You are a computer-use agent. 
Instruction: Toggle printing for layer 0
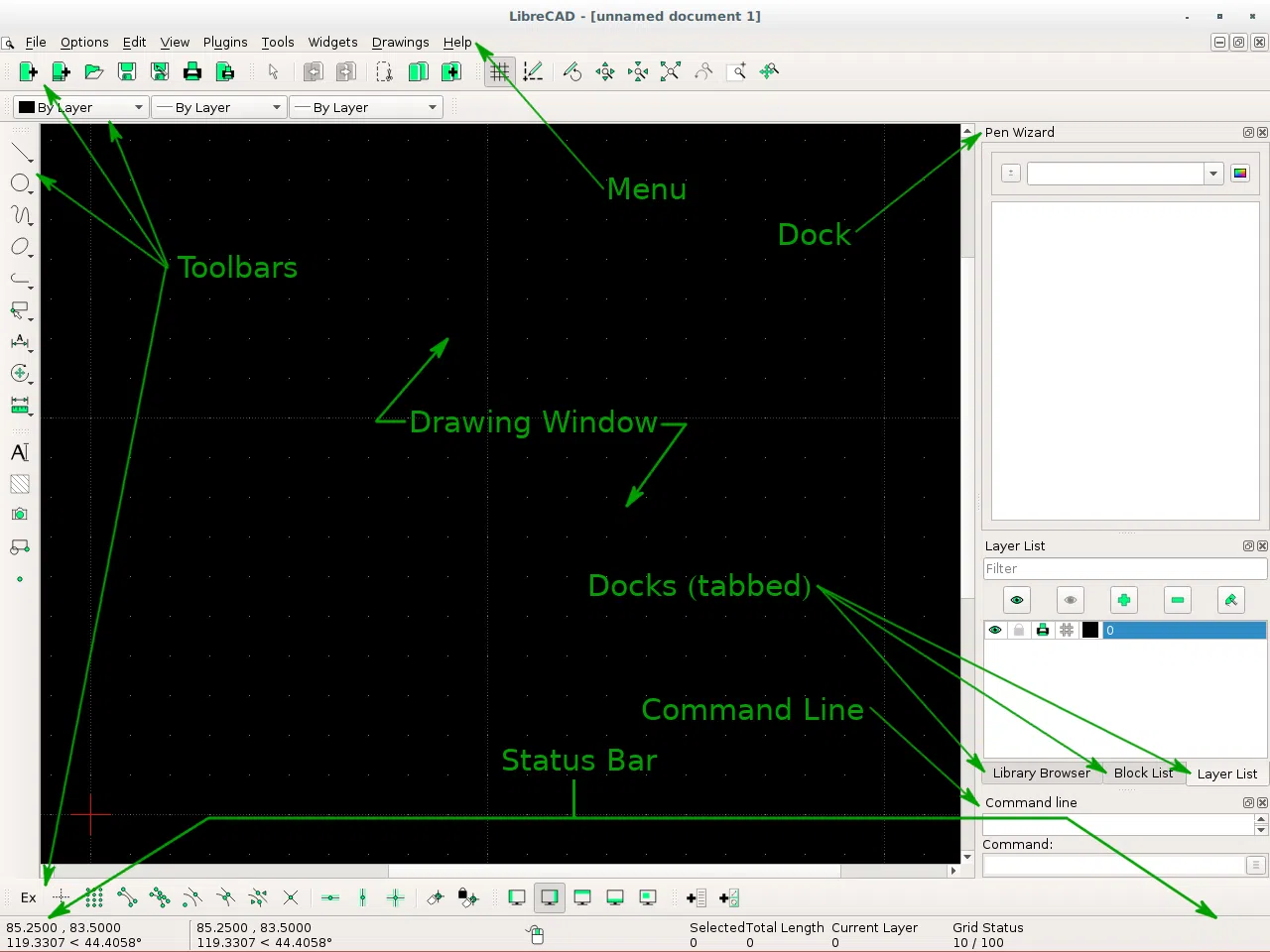point(1043,630)
